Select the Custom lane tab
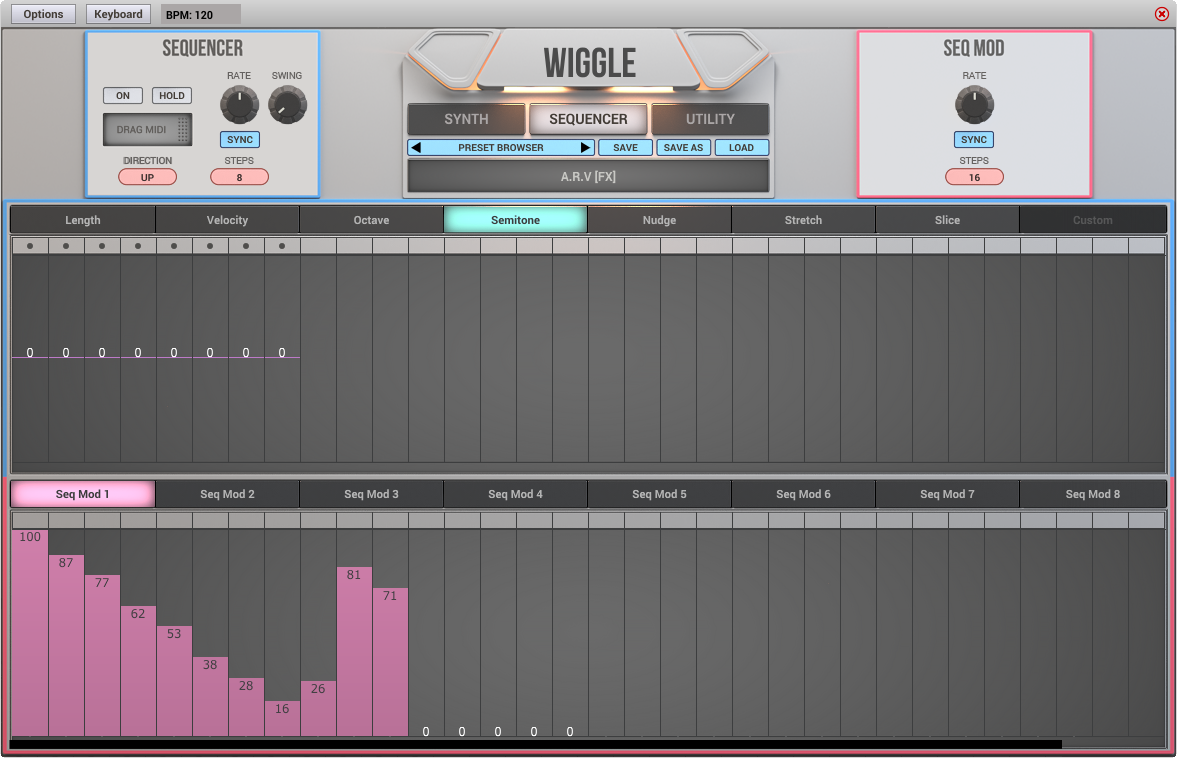The height and width of the screenshot is (758, 1177). click(1093, 220)
